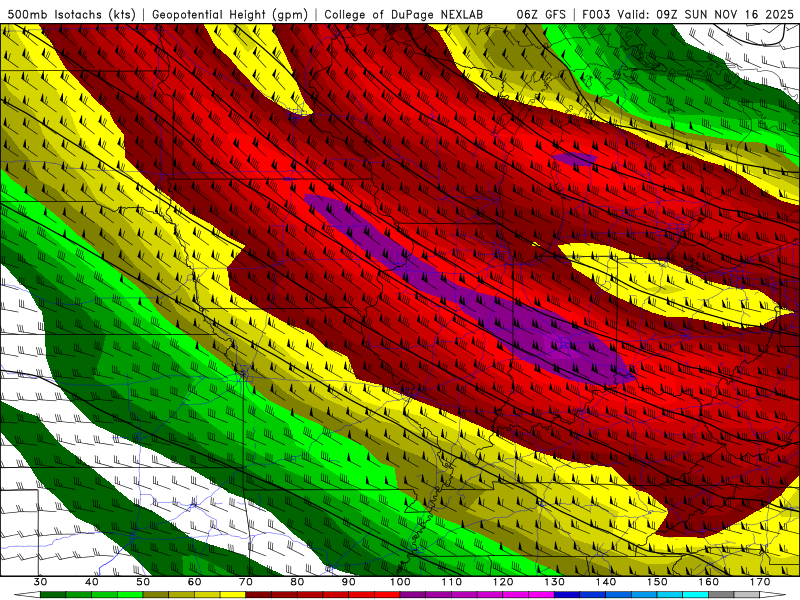Image resolution: width=800 pixels, height=600 pixels.
Task: Select the darkest green swatch starting at 30
Action: (x=53, y=595)
